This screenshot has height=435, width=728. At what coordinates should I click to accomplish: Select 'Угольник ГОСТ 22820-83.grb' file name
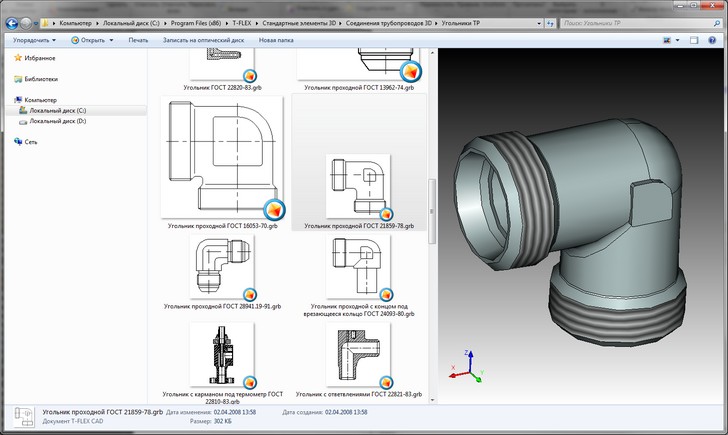[222, 87]
